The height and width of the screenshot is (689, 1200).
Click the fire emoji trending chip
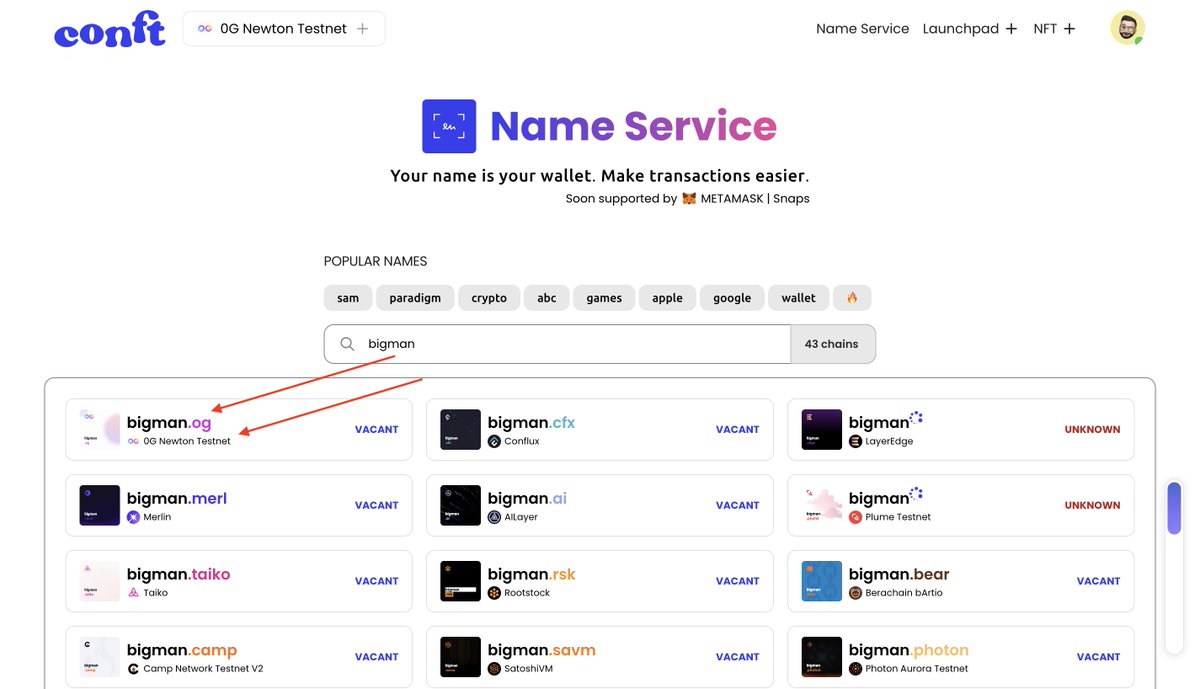852,298
